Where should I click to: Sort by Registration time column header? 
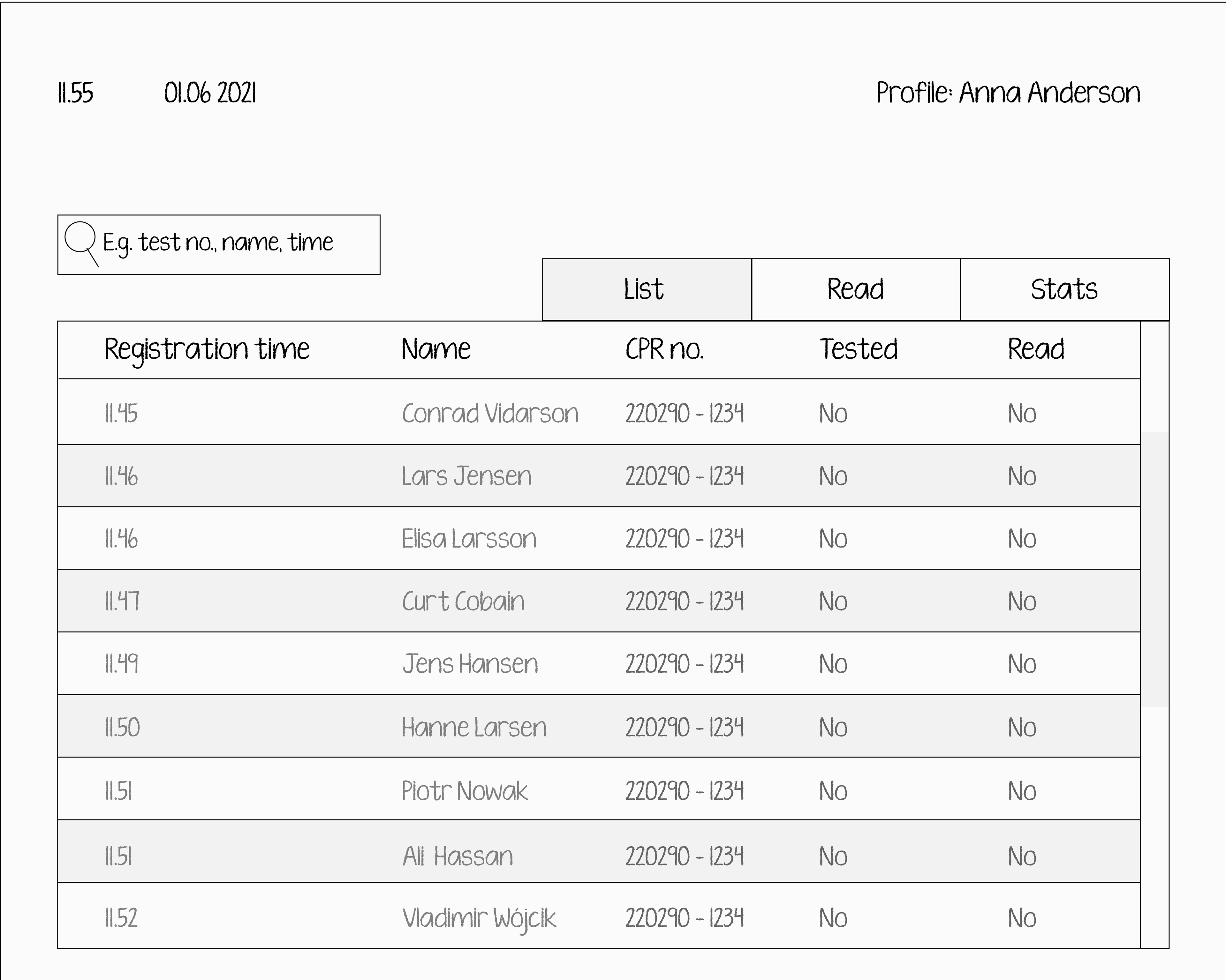coord(207,349)
